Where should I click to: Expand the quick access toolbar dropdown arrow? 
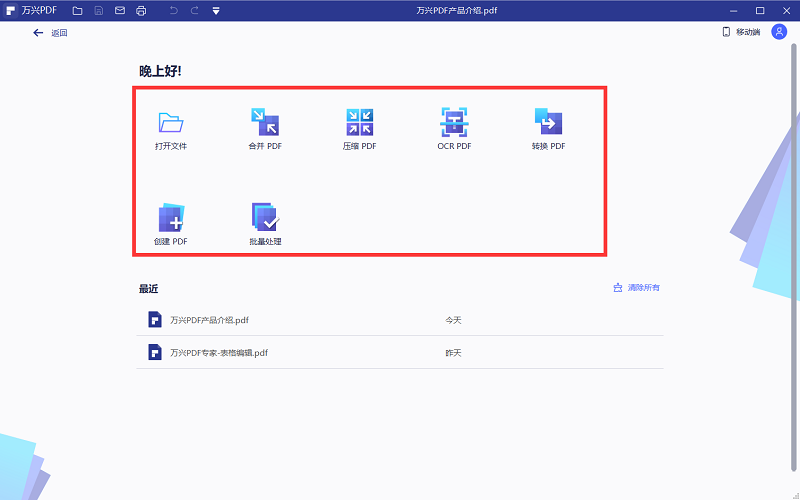pyautogui.click(x=216, y=11)
